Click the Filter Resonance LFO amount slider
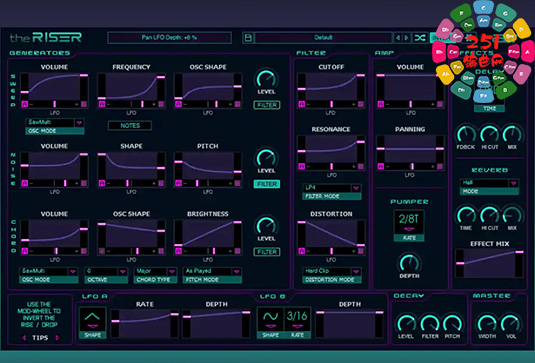 click(x=331, y=166)
